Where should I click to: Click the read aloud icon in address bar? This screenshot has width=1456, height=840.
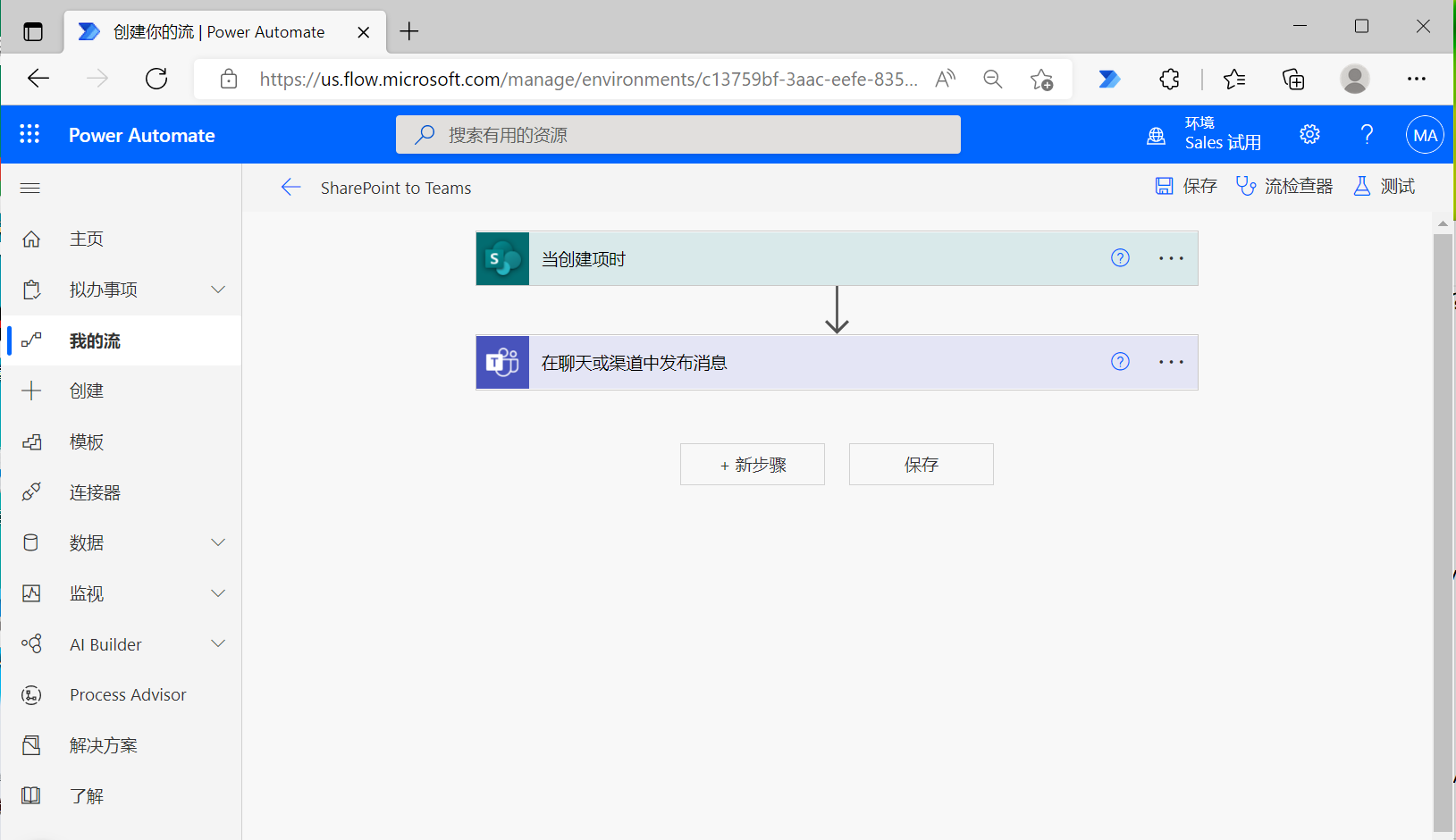coord(945,79)
